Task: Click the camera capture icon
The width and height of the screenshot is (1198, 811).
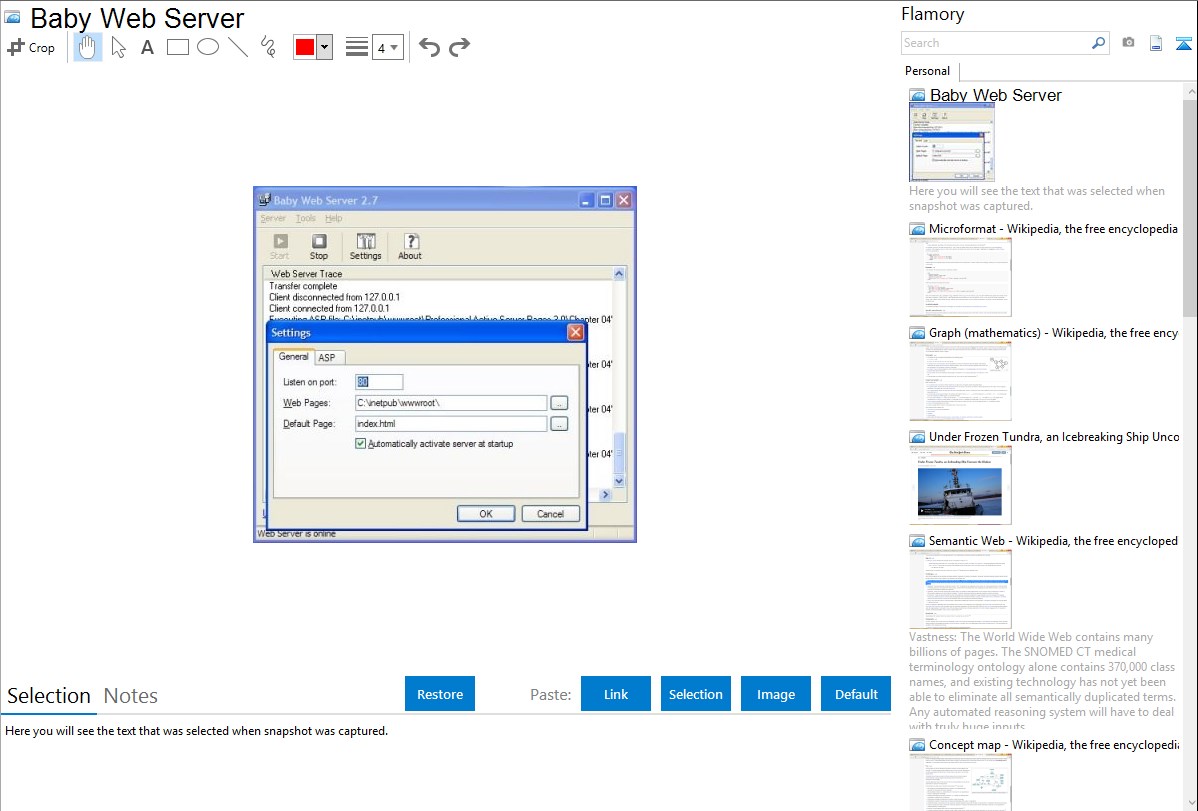Action: pos(1128,43)
